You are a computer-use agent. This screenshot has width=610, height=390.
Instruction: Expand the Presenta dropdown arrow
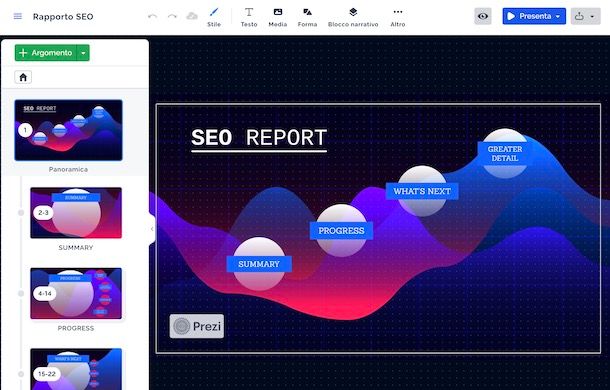click(558, 17)
